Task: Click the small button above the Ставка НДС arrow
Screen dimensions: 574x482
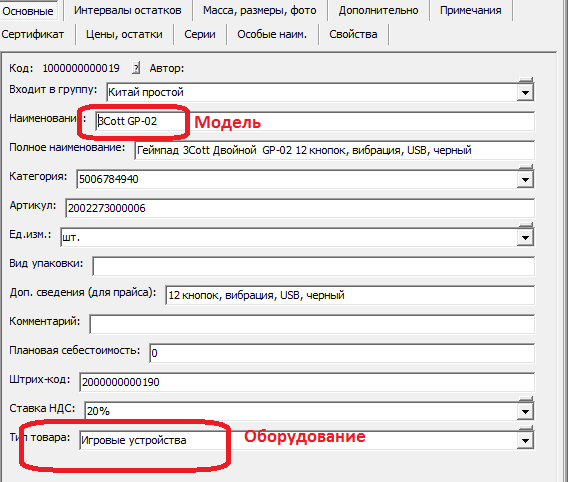Action: coord(526,399)
